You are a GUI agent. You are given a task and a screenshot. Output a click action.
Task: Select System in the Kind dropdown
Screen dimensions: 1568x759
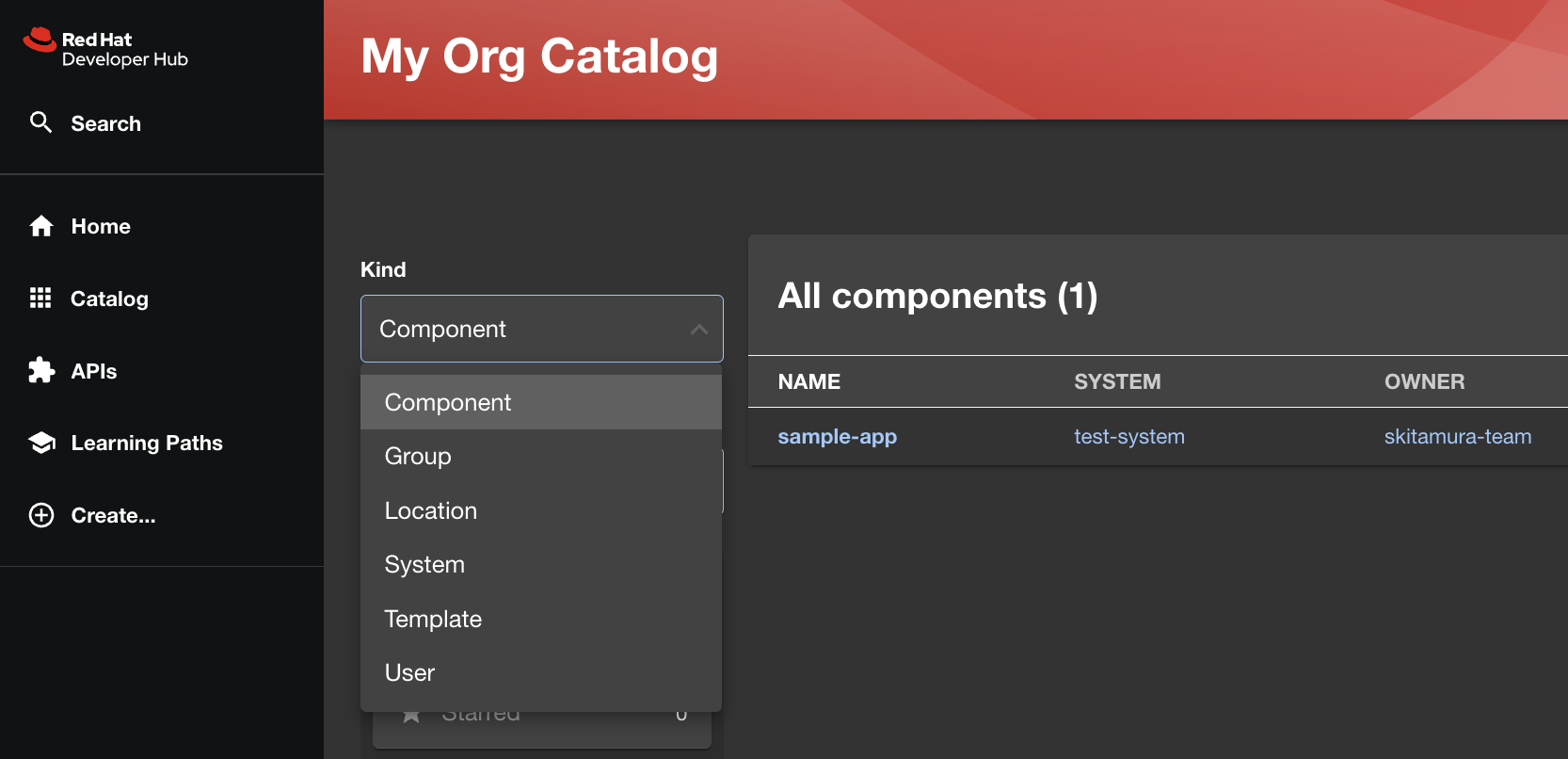click(x=424, y=564)
